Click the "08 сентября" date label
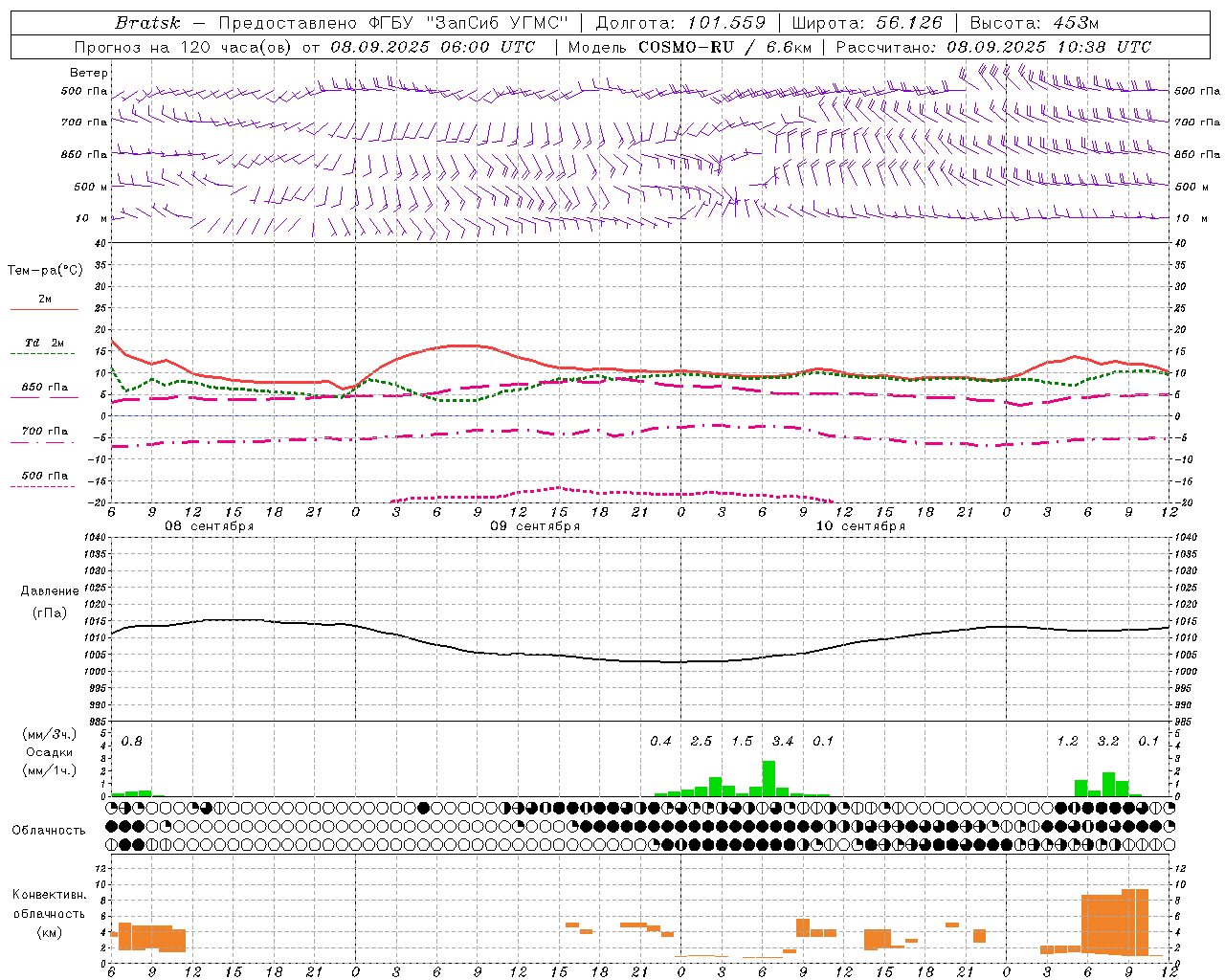 tap(210, 526)
